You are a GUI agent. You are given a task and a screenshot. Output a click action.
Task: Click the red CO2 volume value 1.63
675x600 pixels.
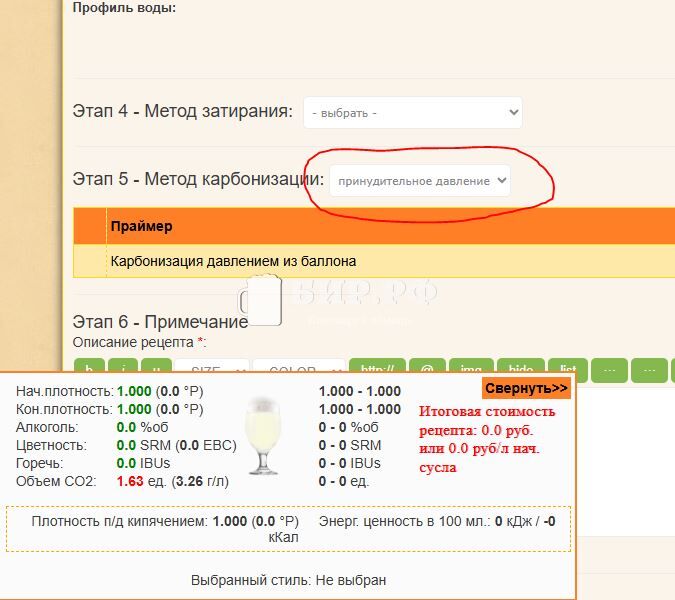pyautogui.click(x=130, y=482)
